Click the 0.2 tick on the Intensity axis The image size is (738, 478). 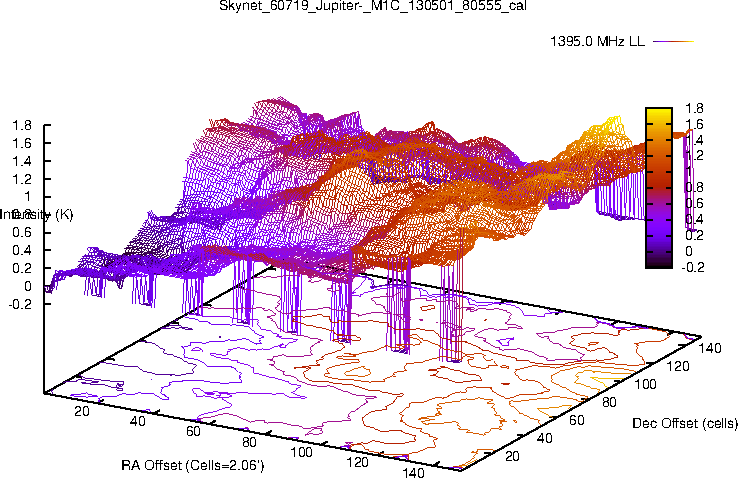22,268
